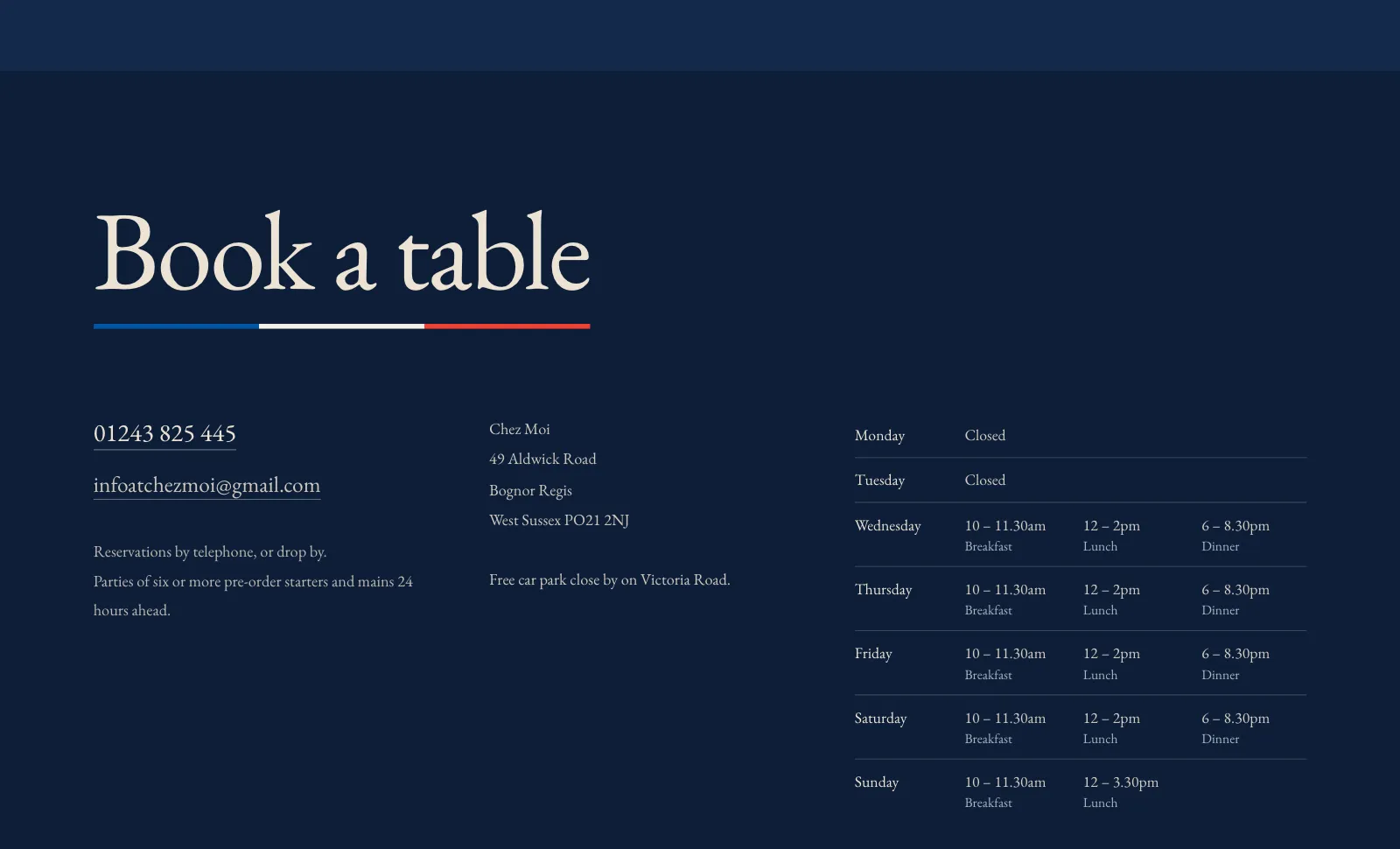The height and width of the screenshot is (849, 1400).
Task: Click the 'Tuesday' row label
Action: pyautogui.click(x=879, y=480)
